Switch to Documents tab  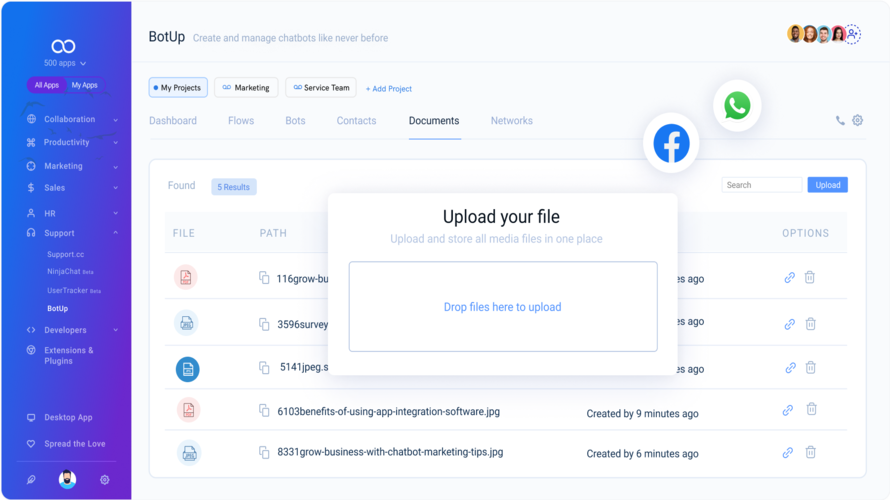[x=434, y=121]
